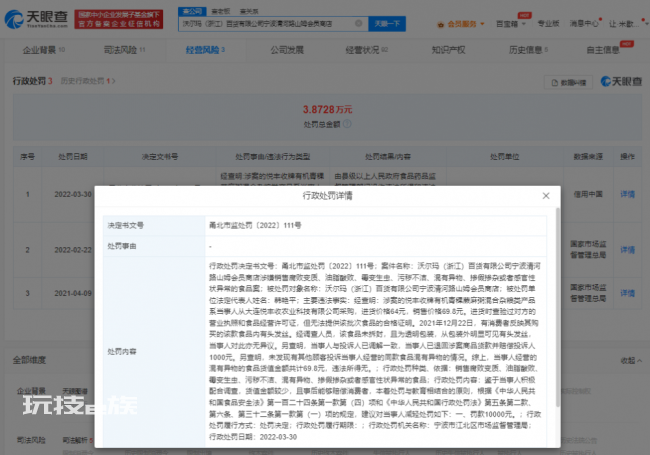Click the 数据来源 column header
Image resolution: width=650 pixels, height=455 pixels.
[588, 157]
